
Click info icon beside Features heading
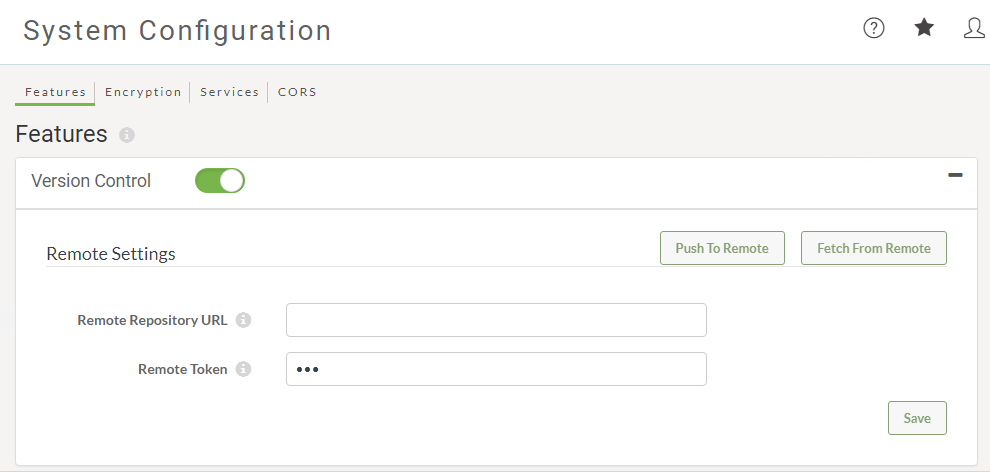pos(127,135)
